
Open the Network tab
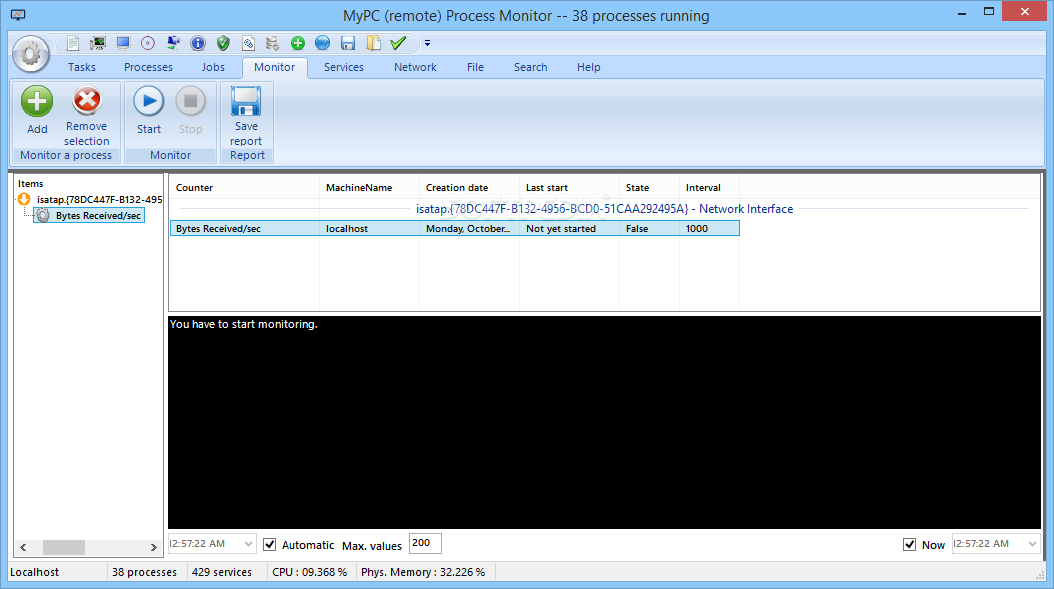415,67
